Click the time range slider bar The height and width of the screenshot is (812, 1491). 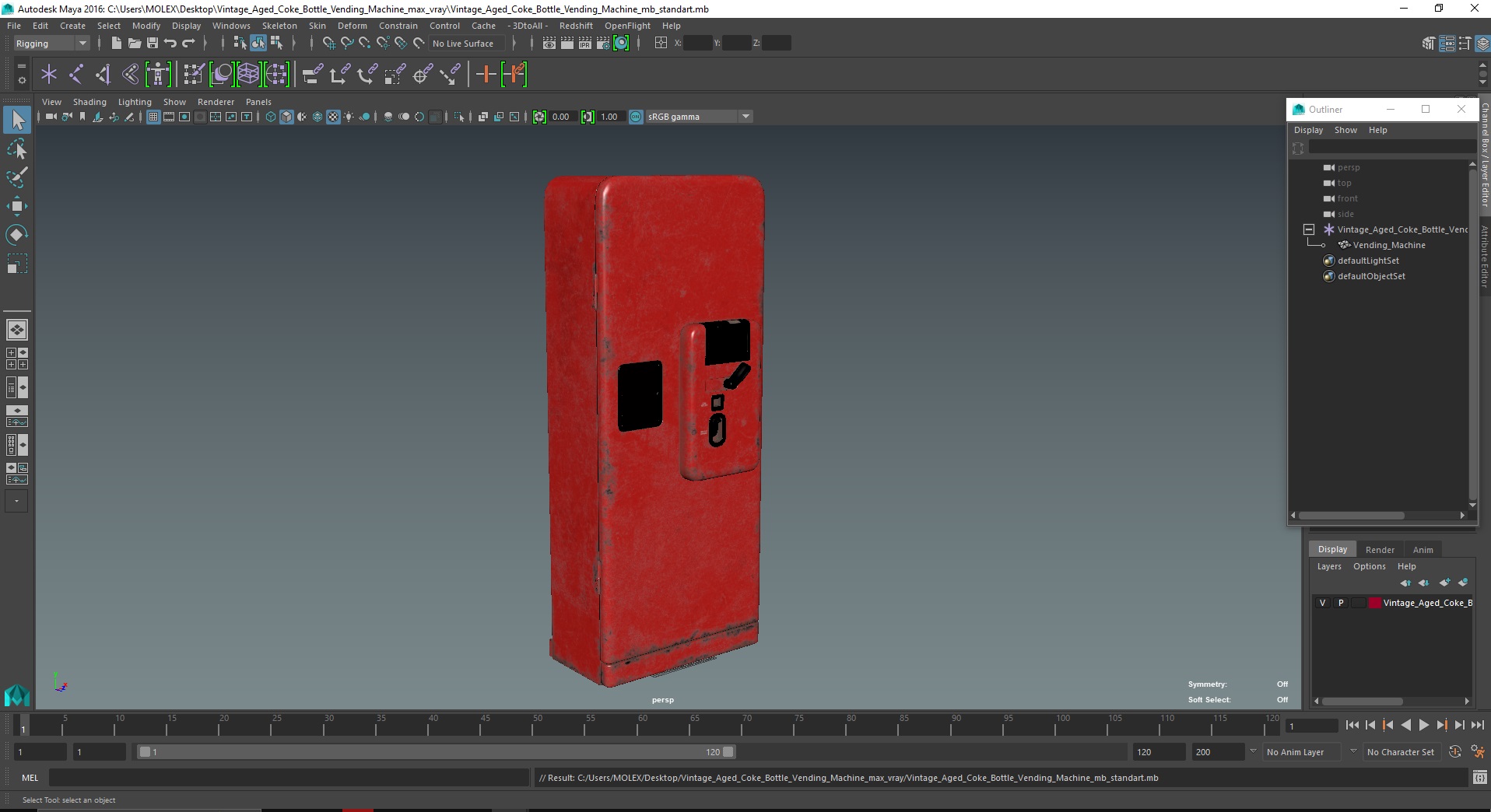coord(436,752)
